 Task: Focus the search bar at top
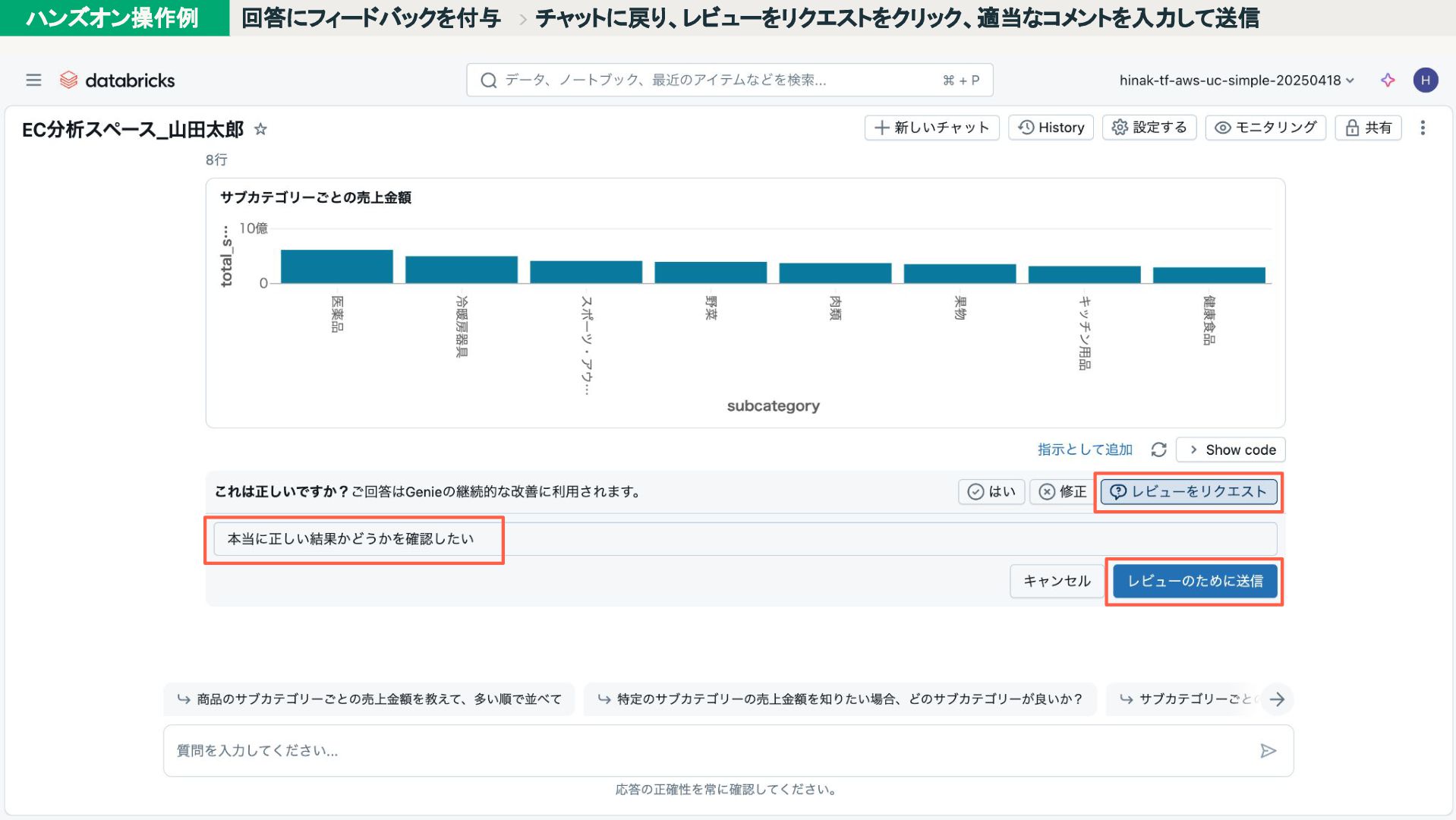point(730,80)
